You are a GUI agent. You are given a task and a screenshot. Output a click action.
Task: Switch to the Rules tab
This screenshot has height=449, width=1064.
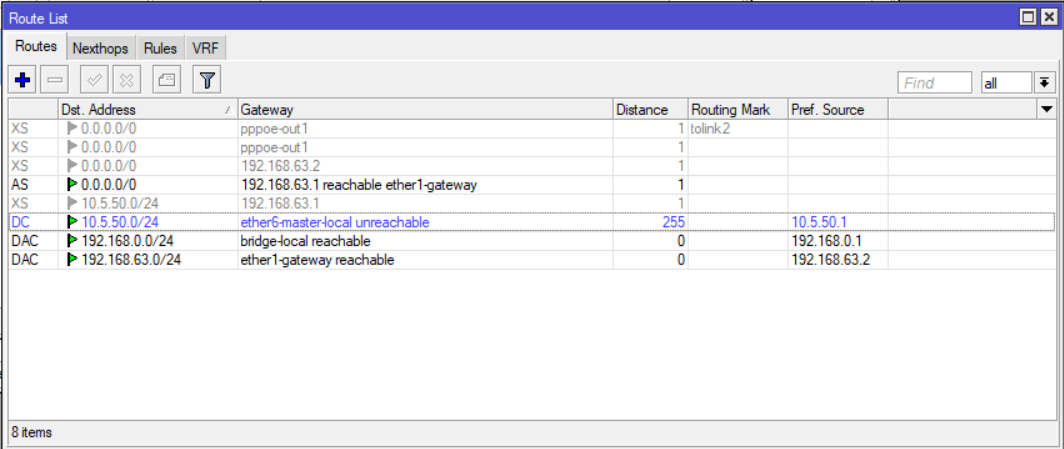160,49
